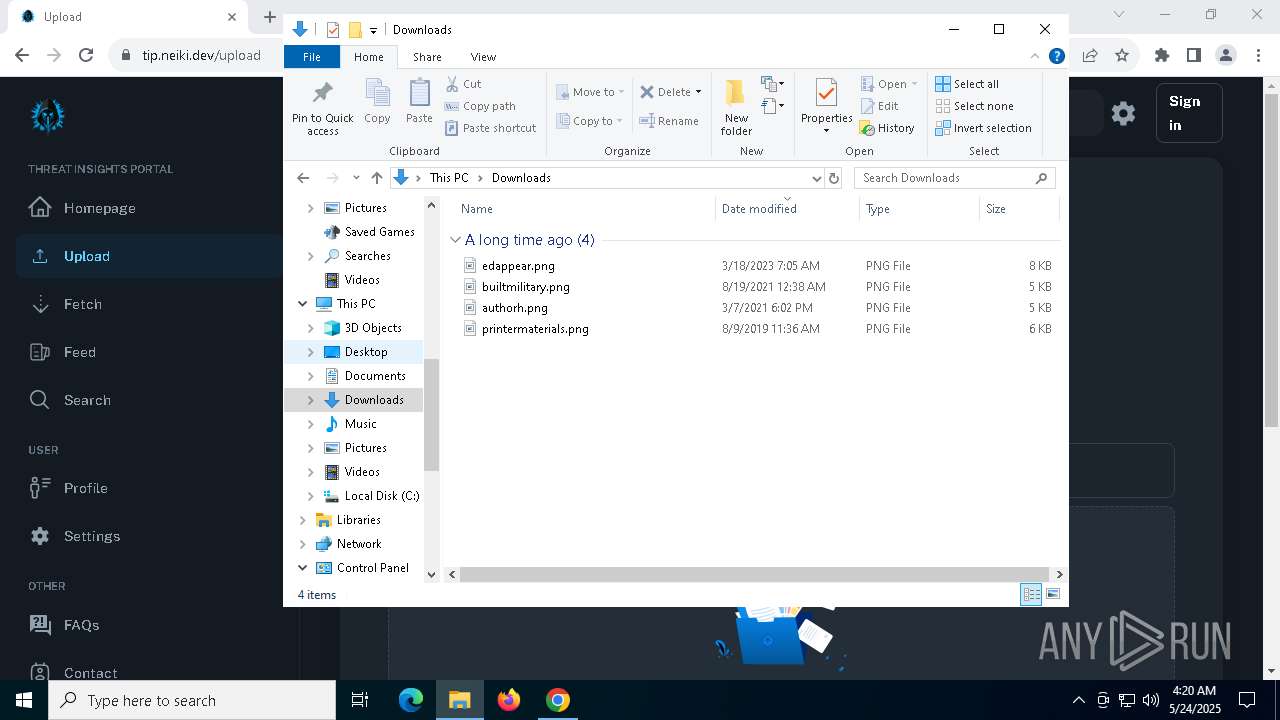Select Desktop in navigation tree
The image size is (1280, 720).
[366, 352]
